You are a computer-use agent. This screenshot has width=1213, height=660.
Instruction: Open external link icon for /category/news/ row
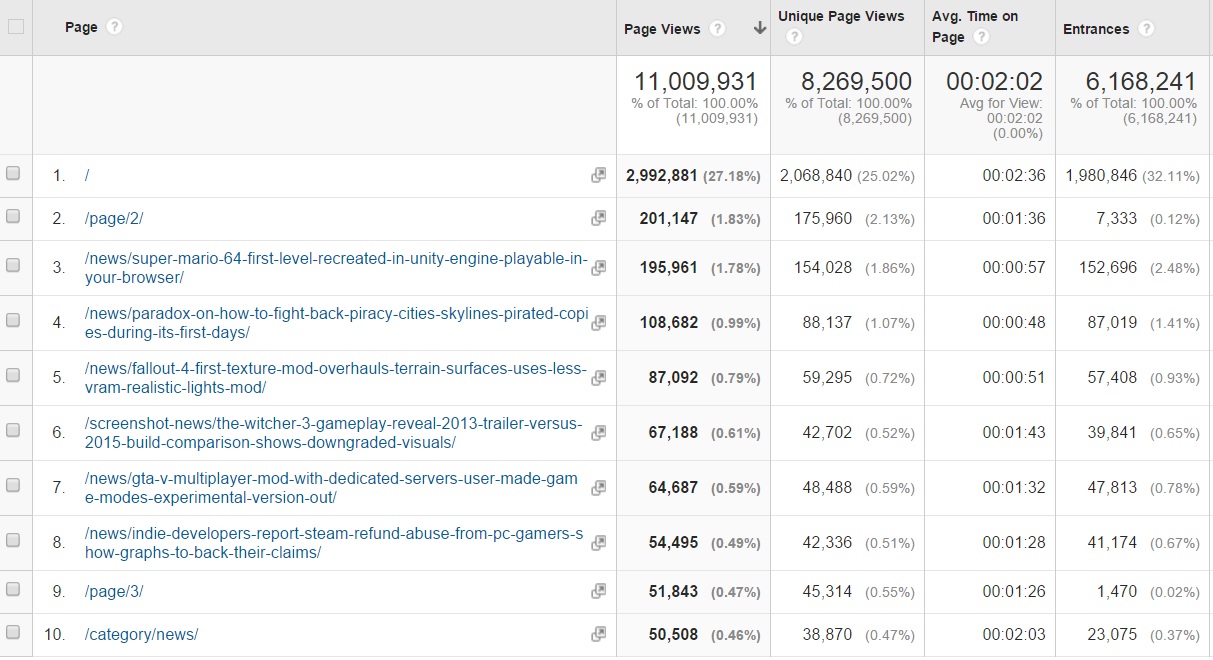pos(598,634)
